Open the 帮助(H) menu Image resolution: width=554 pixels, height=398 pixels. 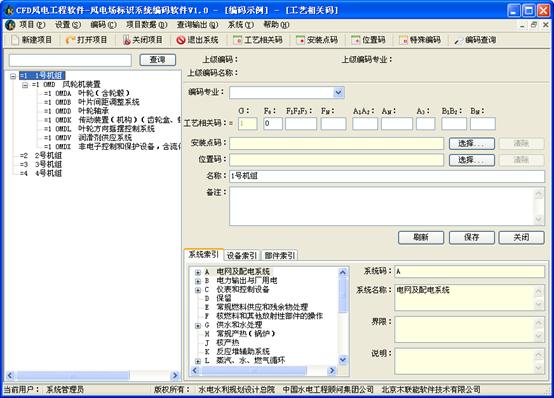click(x=276, y=25)
